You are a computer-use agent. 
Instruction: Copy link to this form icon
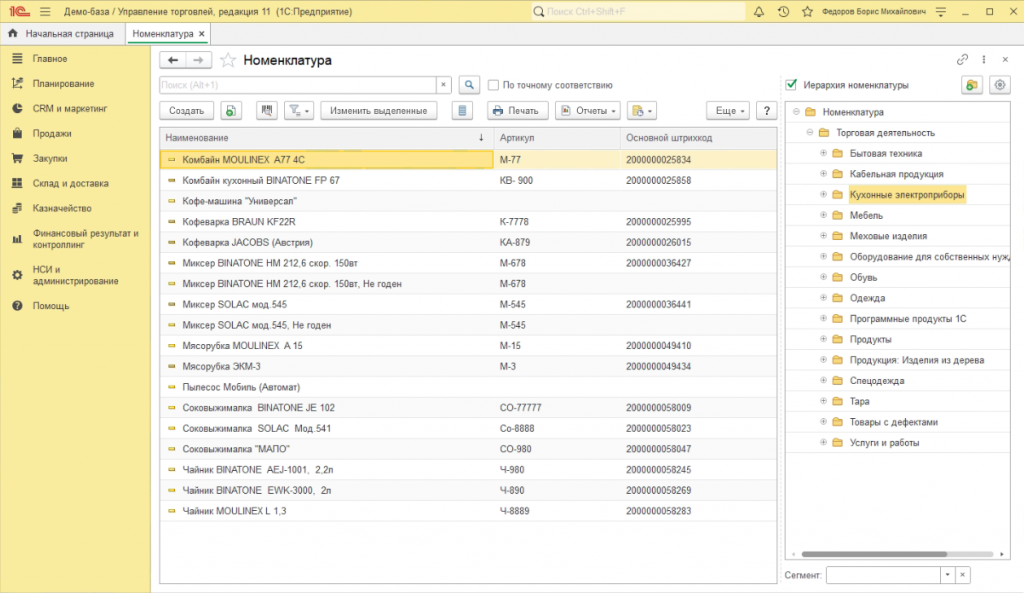962,59
